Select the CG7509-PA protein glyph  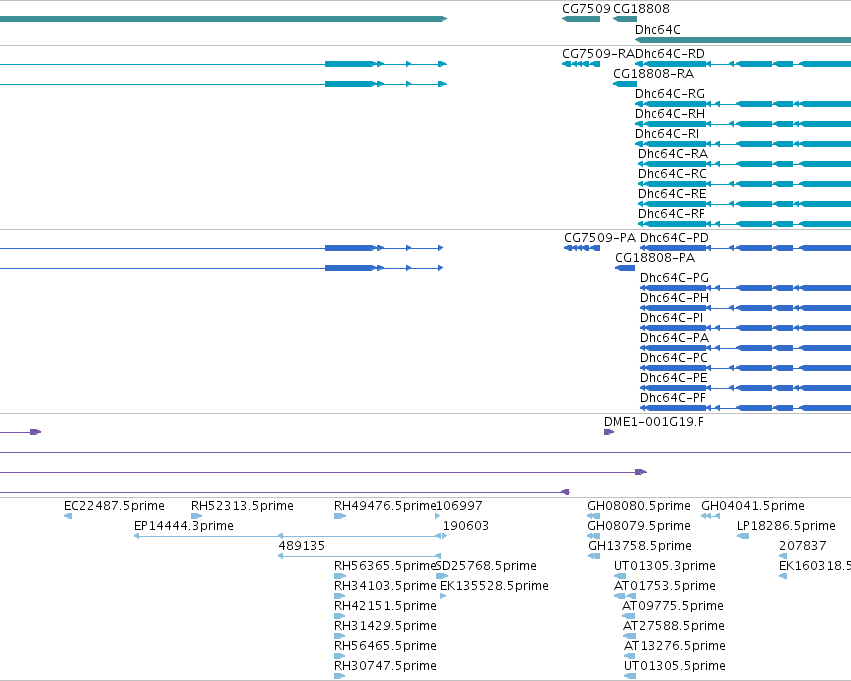click(582, 248)
